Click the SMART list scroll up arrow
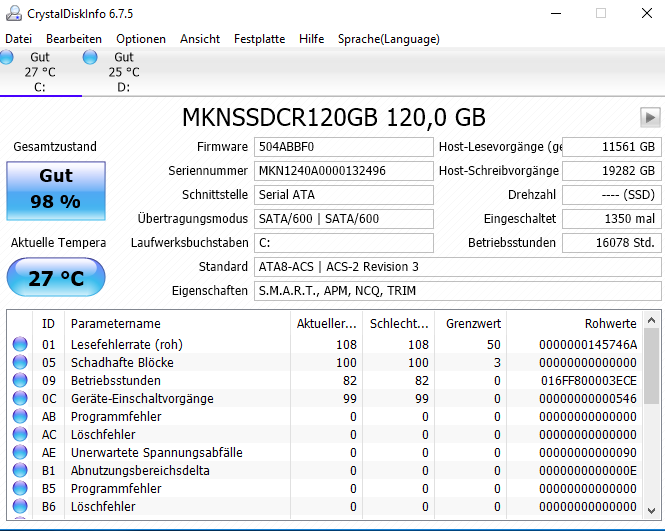Image resolution: width=665 pixels, height=531 pixels. coord(652,320)
